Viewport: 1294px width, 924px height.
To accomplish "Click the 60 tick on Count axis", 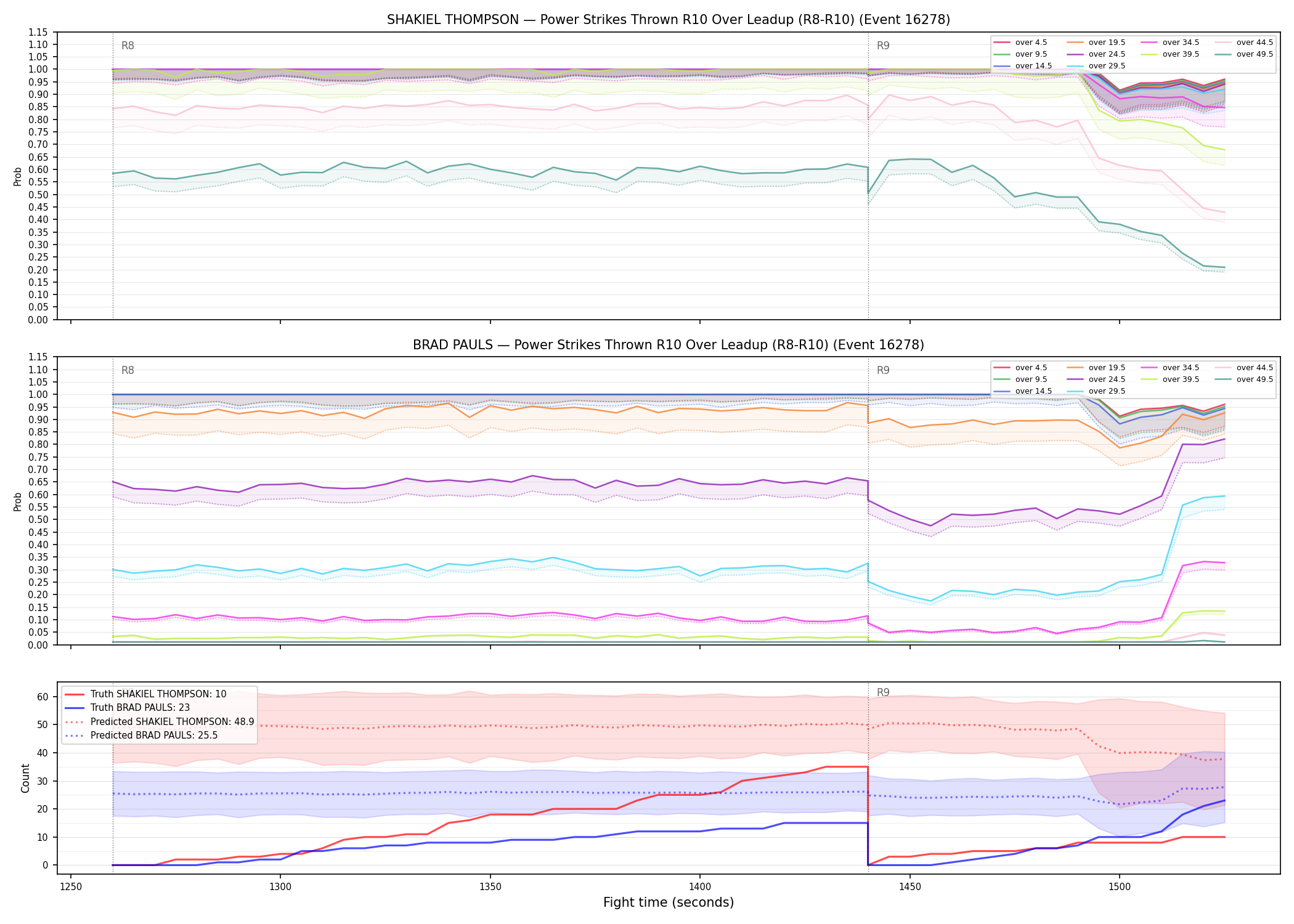I will [43, 697].
